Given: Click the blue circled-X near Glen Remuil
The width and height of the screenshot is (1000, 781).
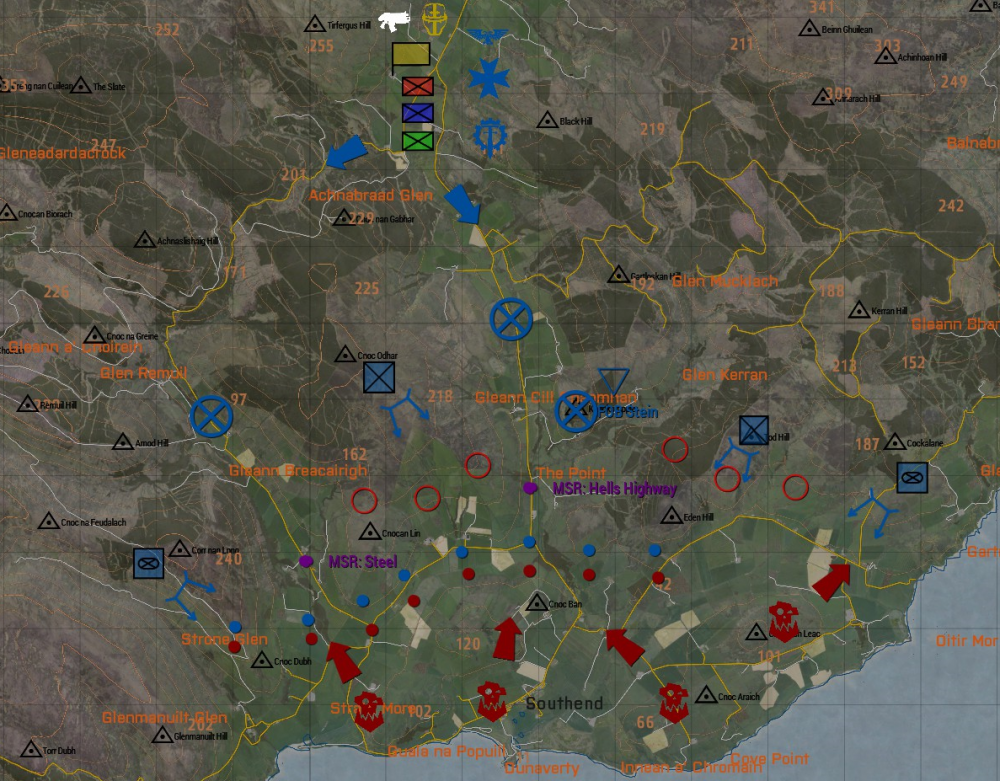Looking at the screenshot, I should coord(211,416).
